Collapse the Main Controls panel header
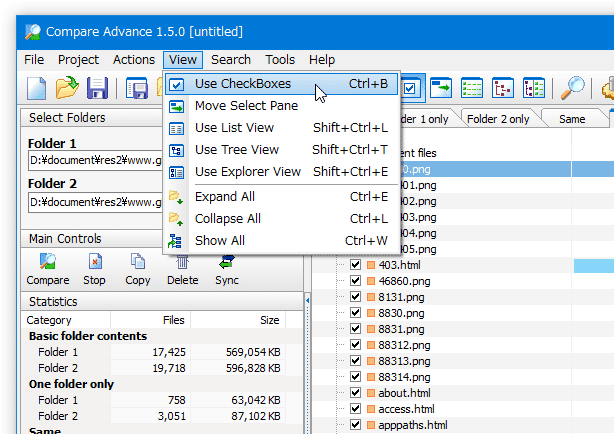The image size is (614, 434). 92,239
